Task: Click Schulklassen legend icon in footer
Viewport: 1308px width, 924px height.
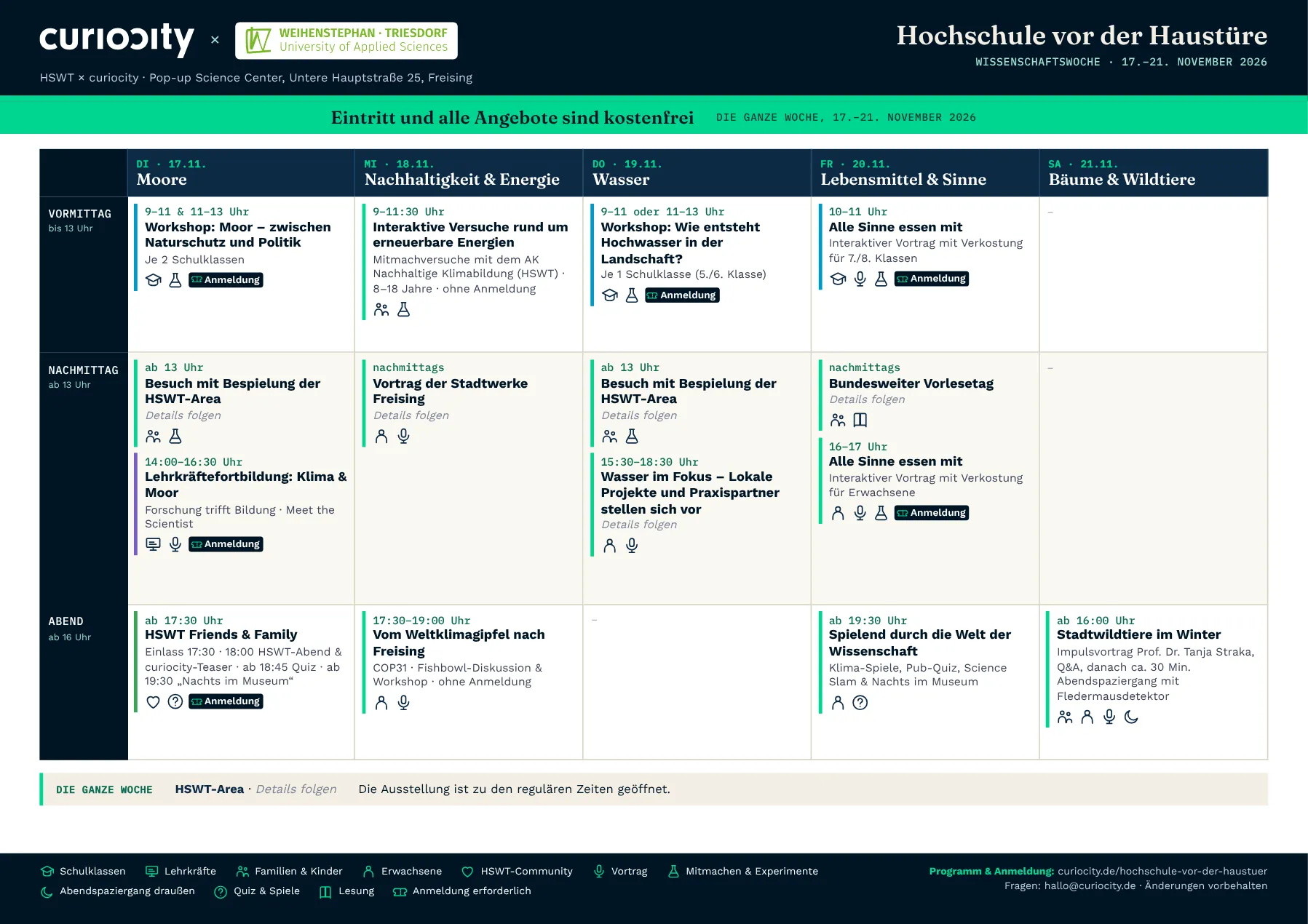Action: tap(47, 872)
